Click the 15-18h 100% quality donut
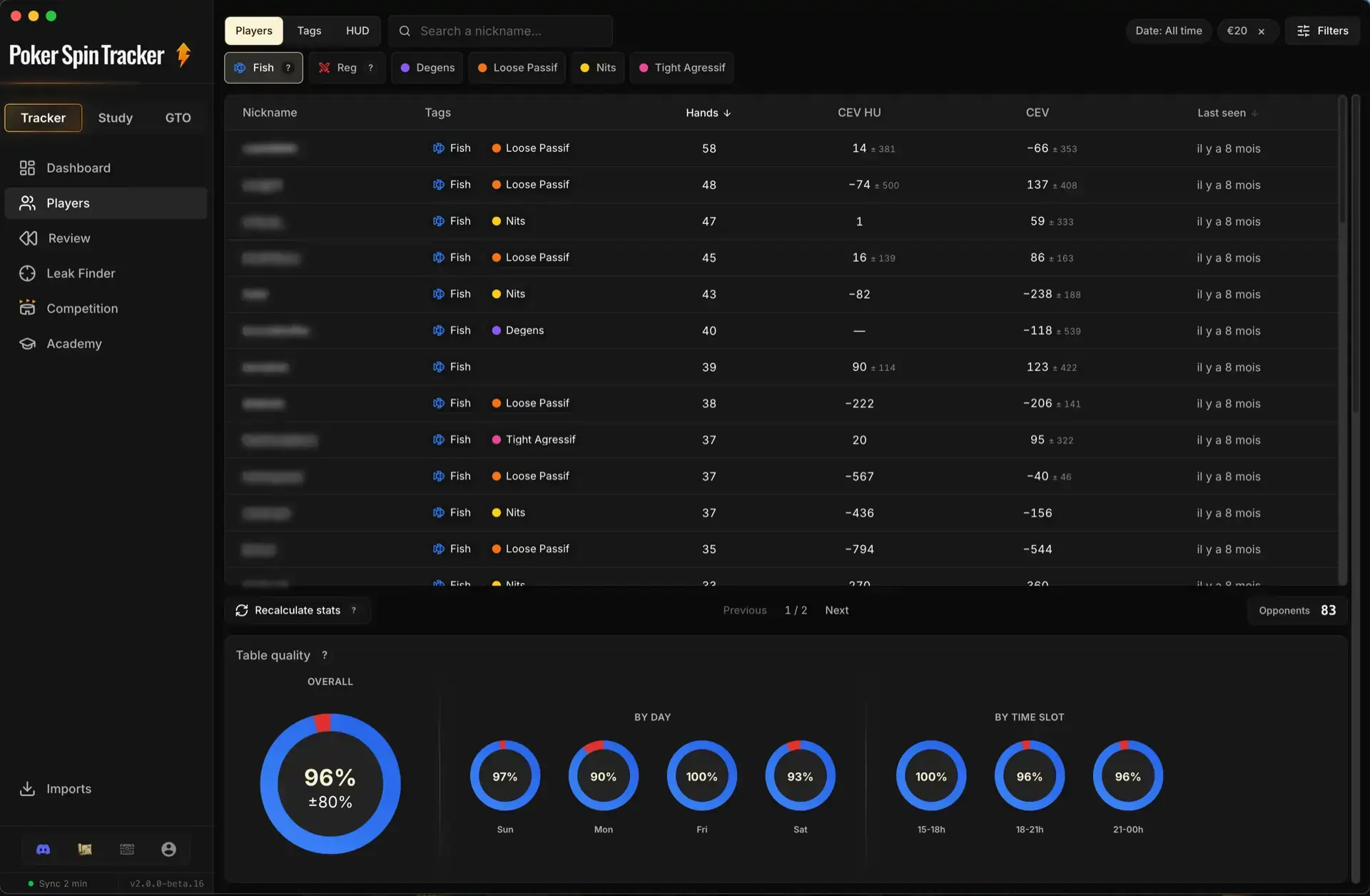This screenshot has height=896, width=1370. [x=931, y=775]
